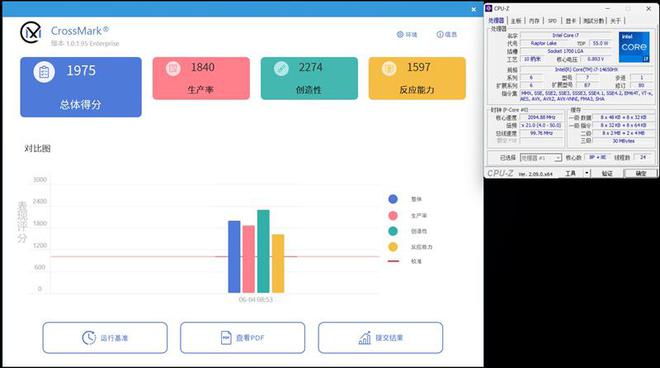Viewport: 660px width, 368px height.
Task: Click the 06-04 08:53 chart date label
Action: click(x=255, y=300)
